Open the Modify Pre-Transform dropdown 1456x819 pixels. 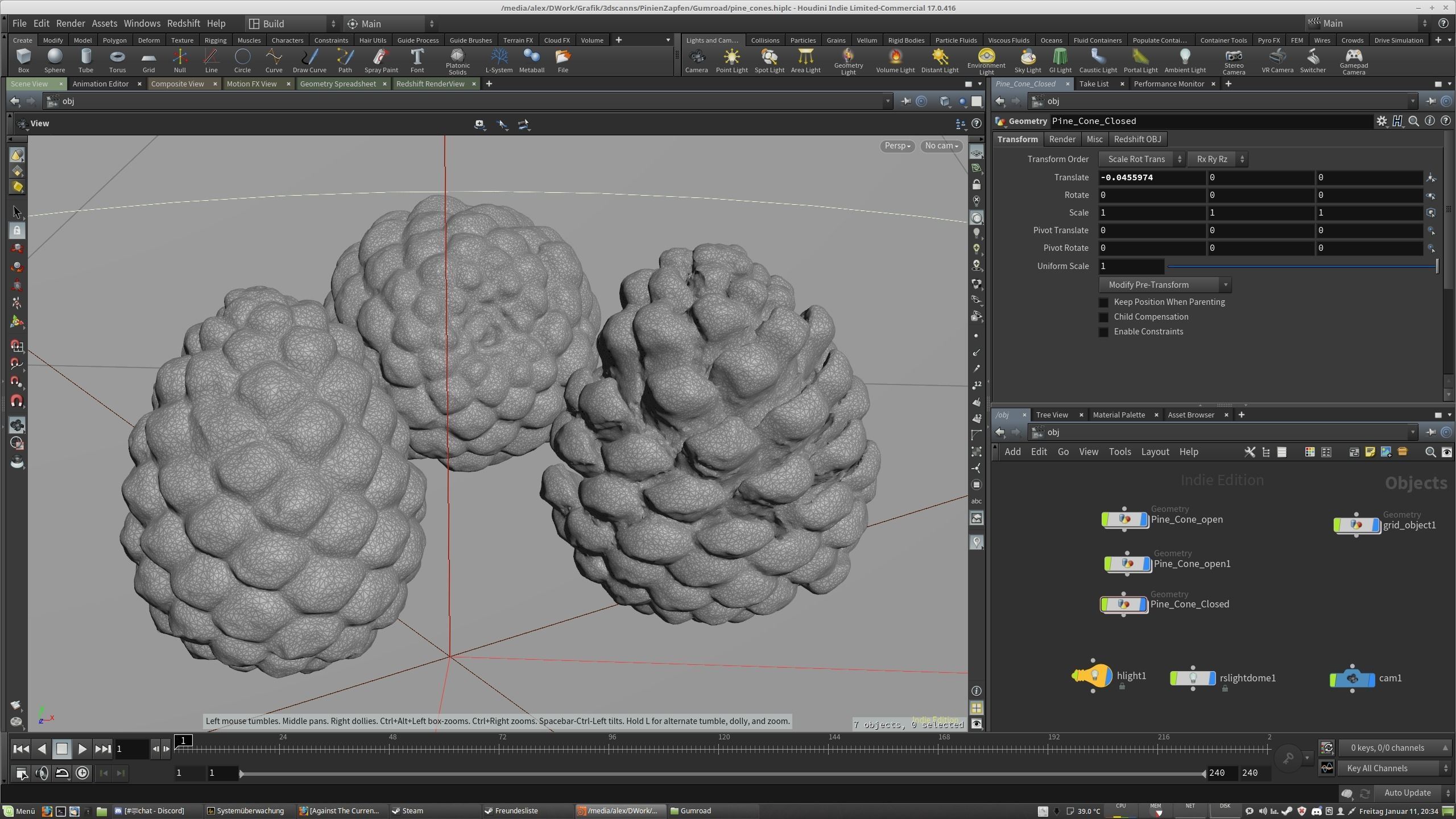(x=1165, y=285)
